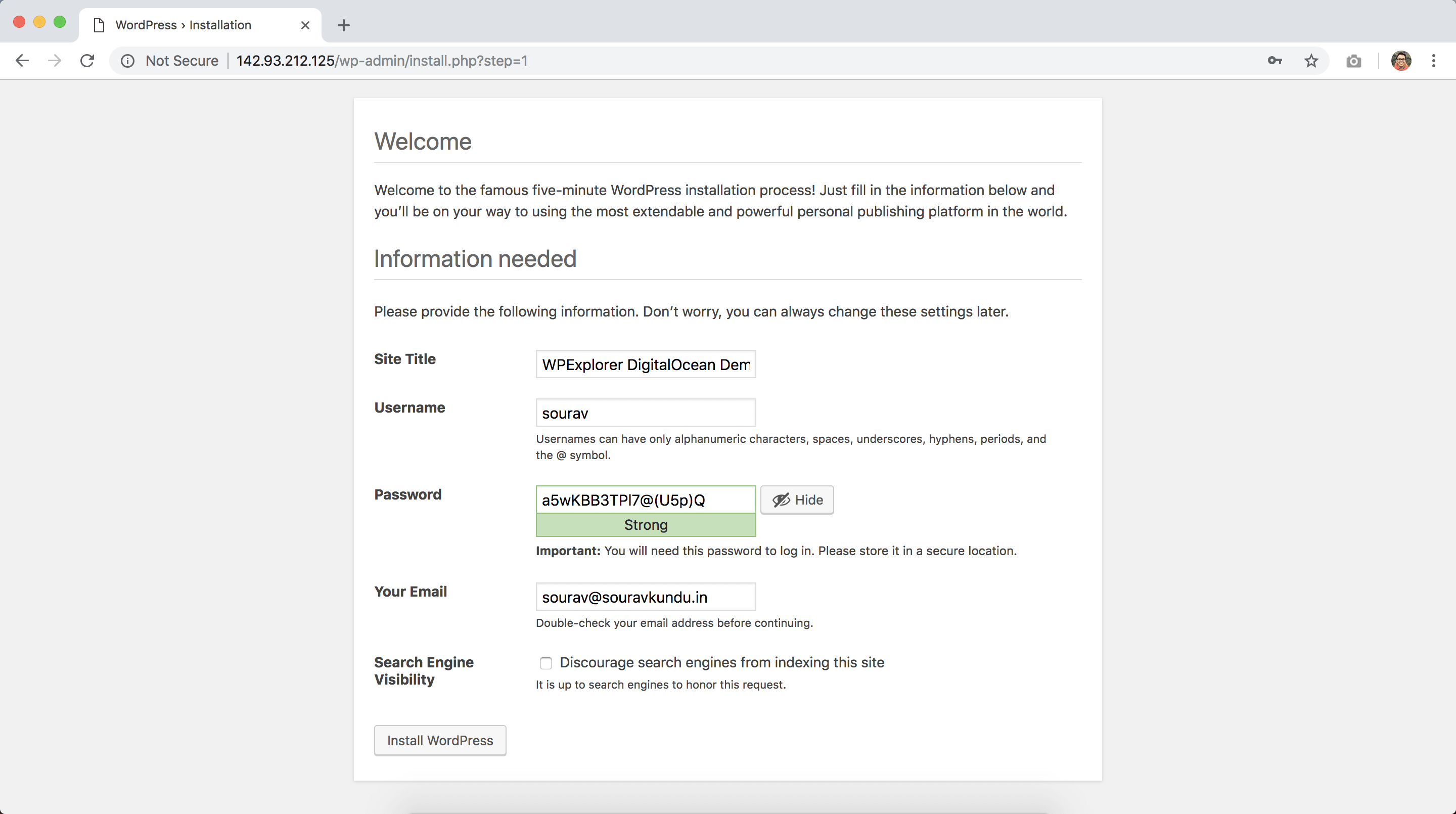The width and height of the screenshot is (1456, 814).
Task: Click the URL address bar
Action: [678, 61]
